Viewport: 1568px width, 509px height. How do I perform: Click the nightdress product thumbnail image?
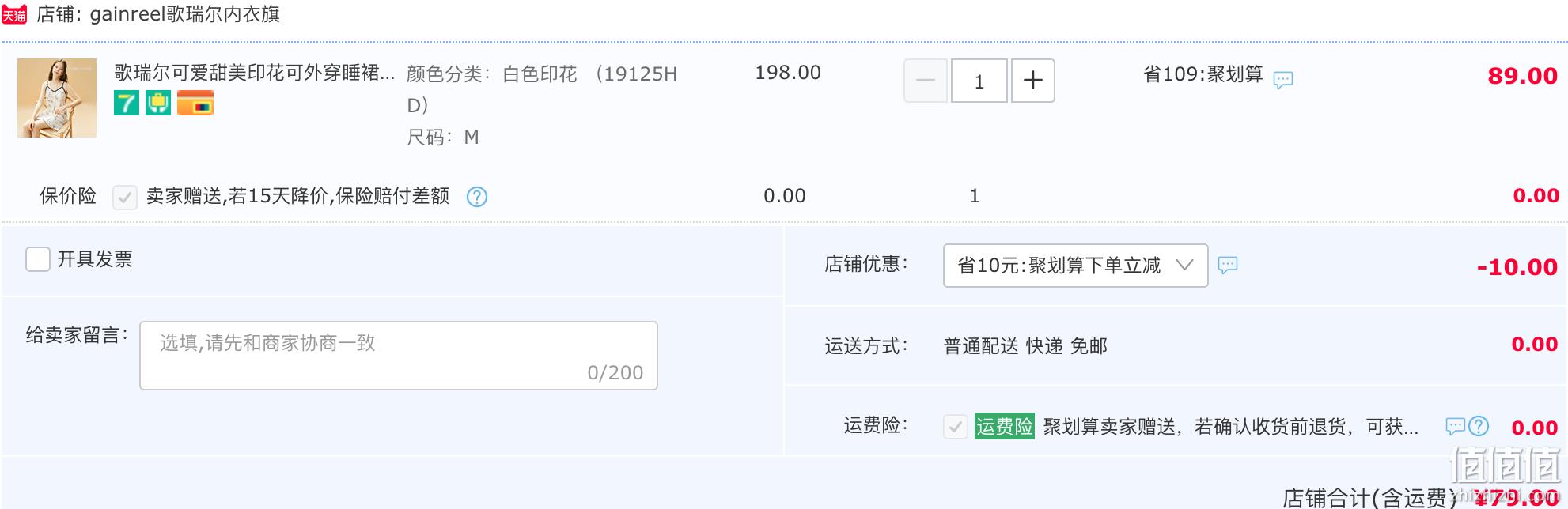(x=57, y=98)
